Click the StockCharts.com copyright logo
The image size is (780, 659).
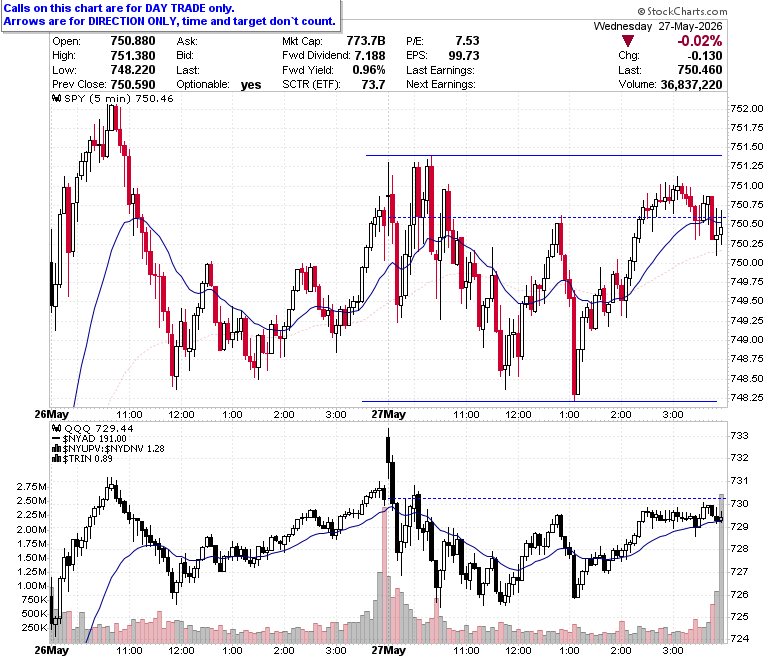click(682, 11)
